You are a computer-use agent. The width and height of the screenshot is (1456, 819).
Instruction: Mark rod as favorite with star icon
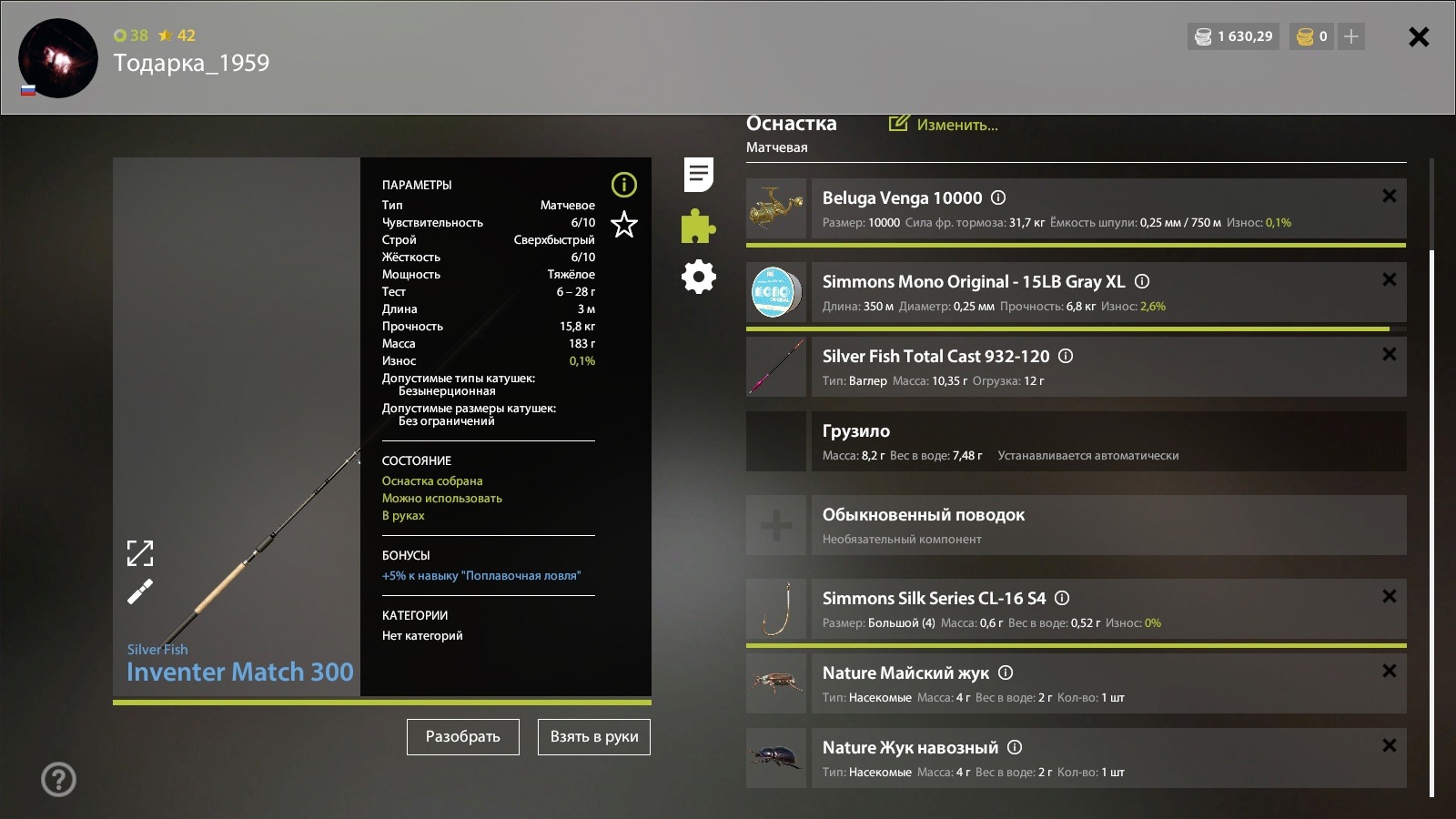[x=624, y=224]
